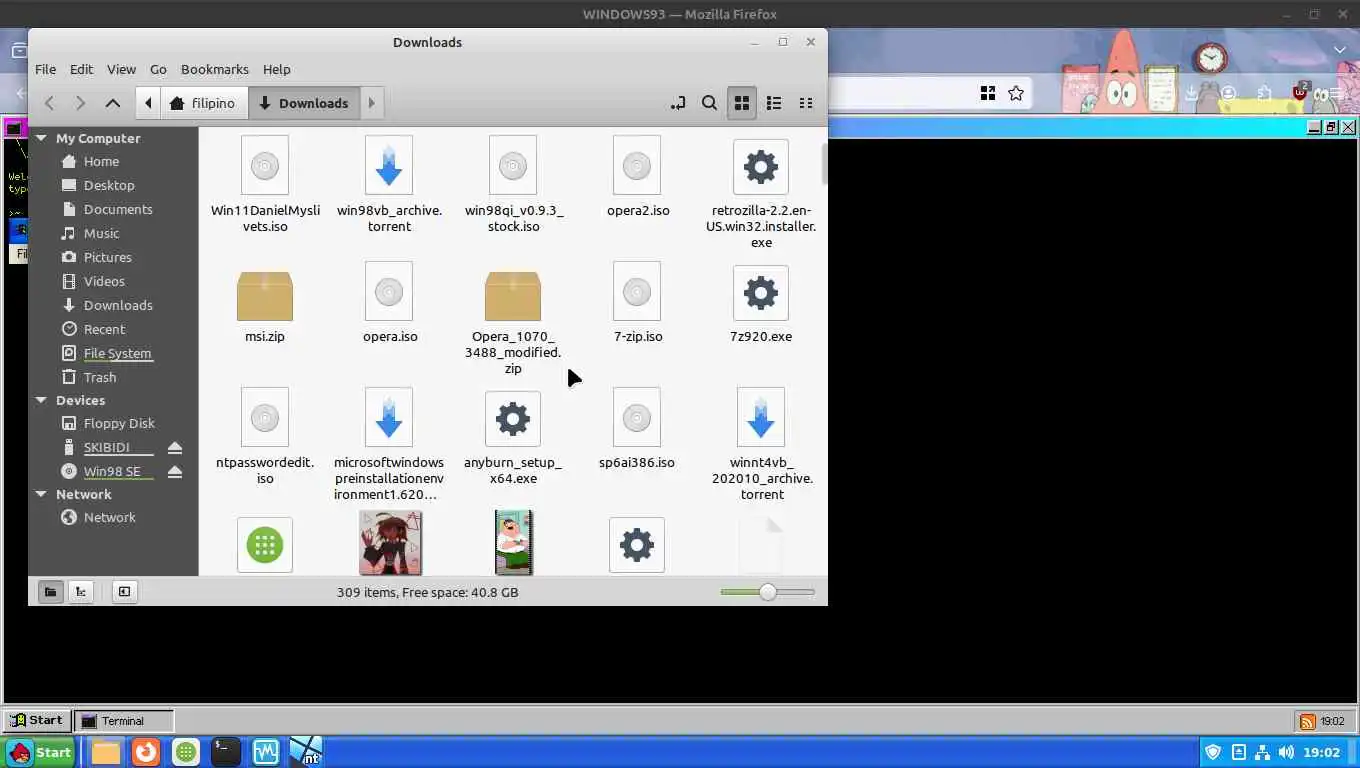Viewport: 1360px width, 768px height.
Task: Select anyburn_setup_x64.exe file
Action: tap(513, 439)
